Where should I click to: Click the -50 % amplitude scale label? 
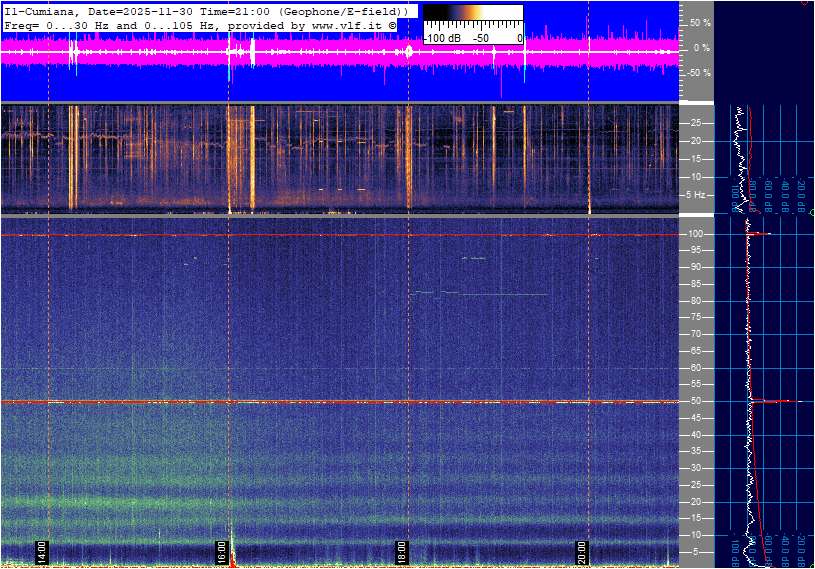coord(699,73)
